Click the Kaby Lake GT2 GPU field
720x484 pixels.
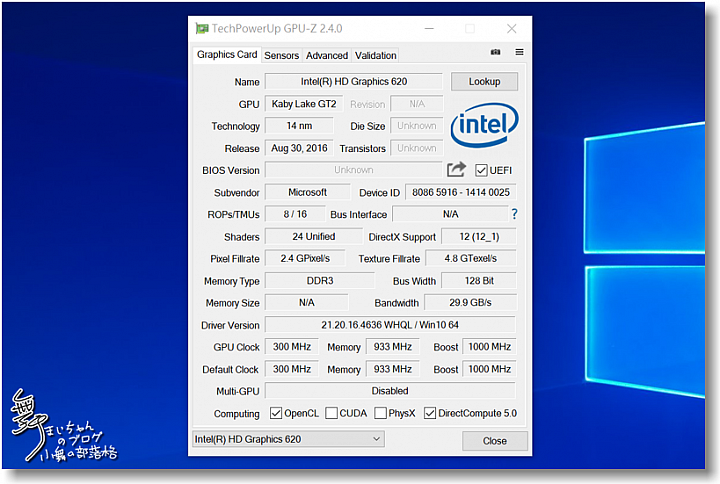coord(304,104)
